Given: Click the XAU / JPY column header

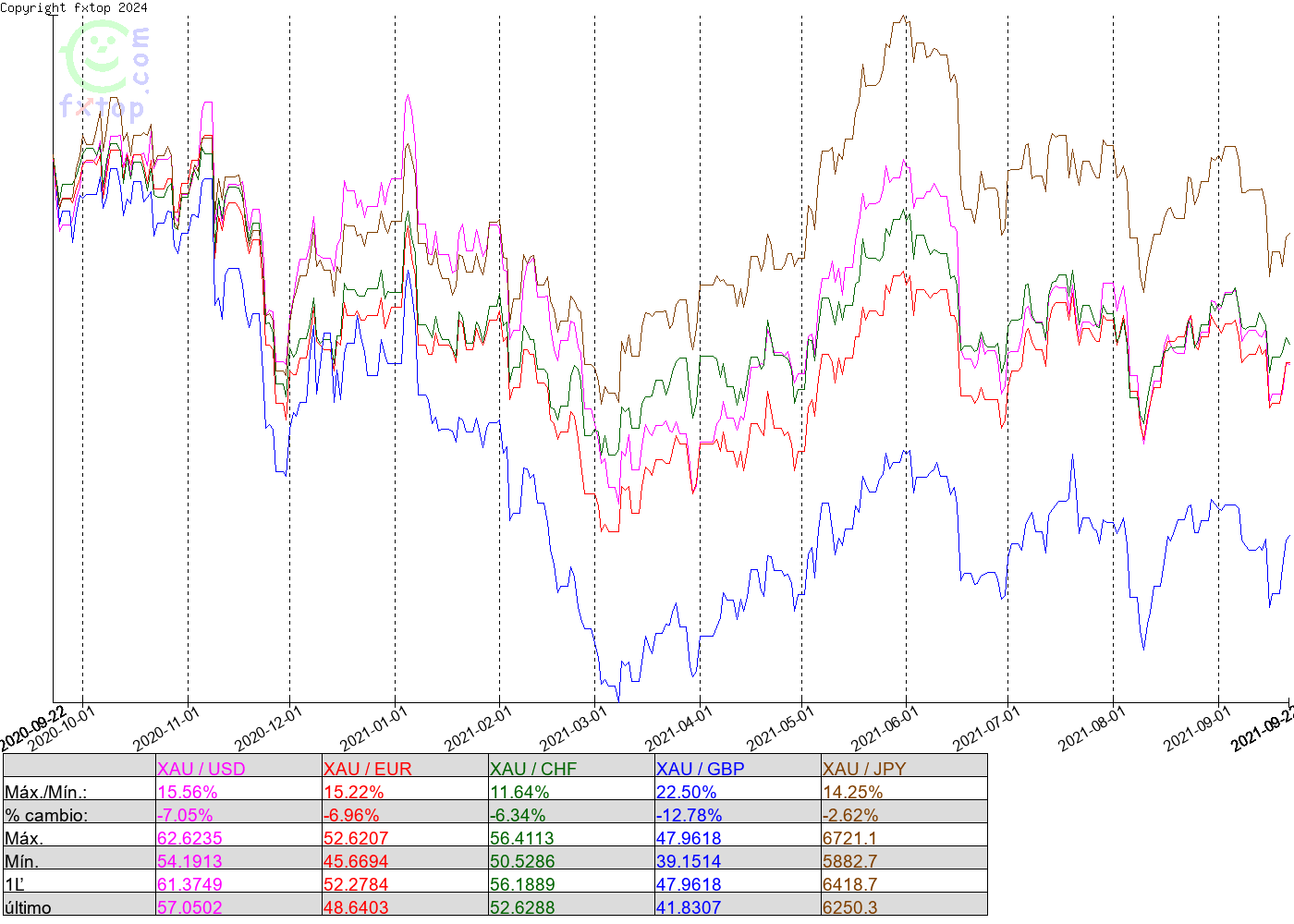Looking at the screenshot, I should [864, 769].
